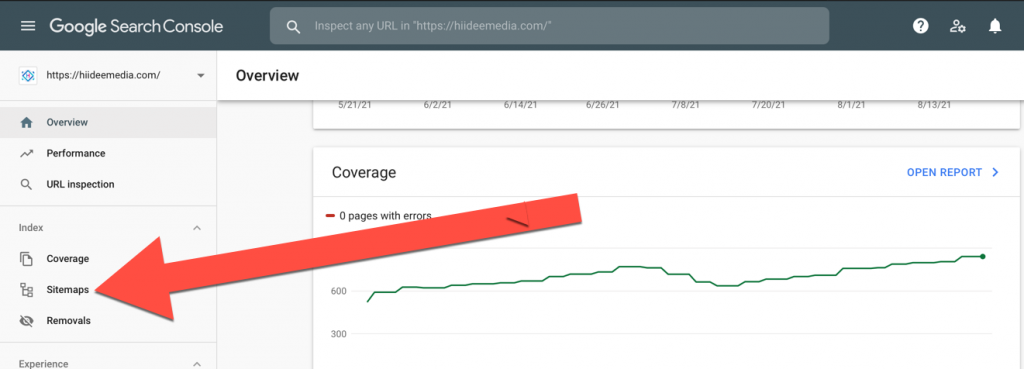
Task: Collapse the Index section
Action: pyautogui.click(x=197, y=228)
